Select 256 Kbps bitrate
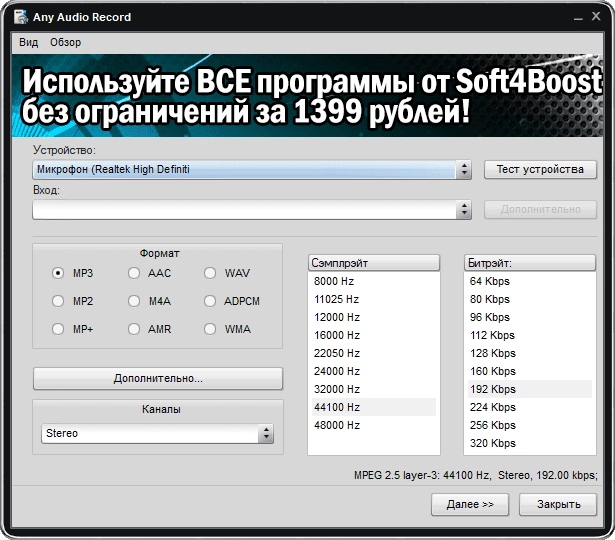The width and height of the screenshot is (615, 540). (530, 425)
